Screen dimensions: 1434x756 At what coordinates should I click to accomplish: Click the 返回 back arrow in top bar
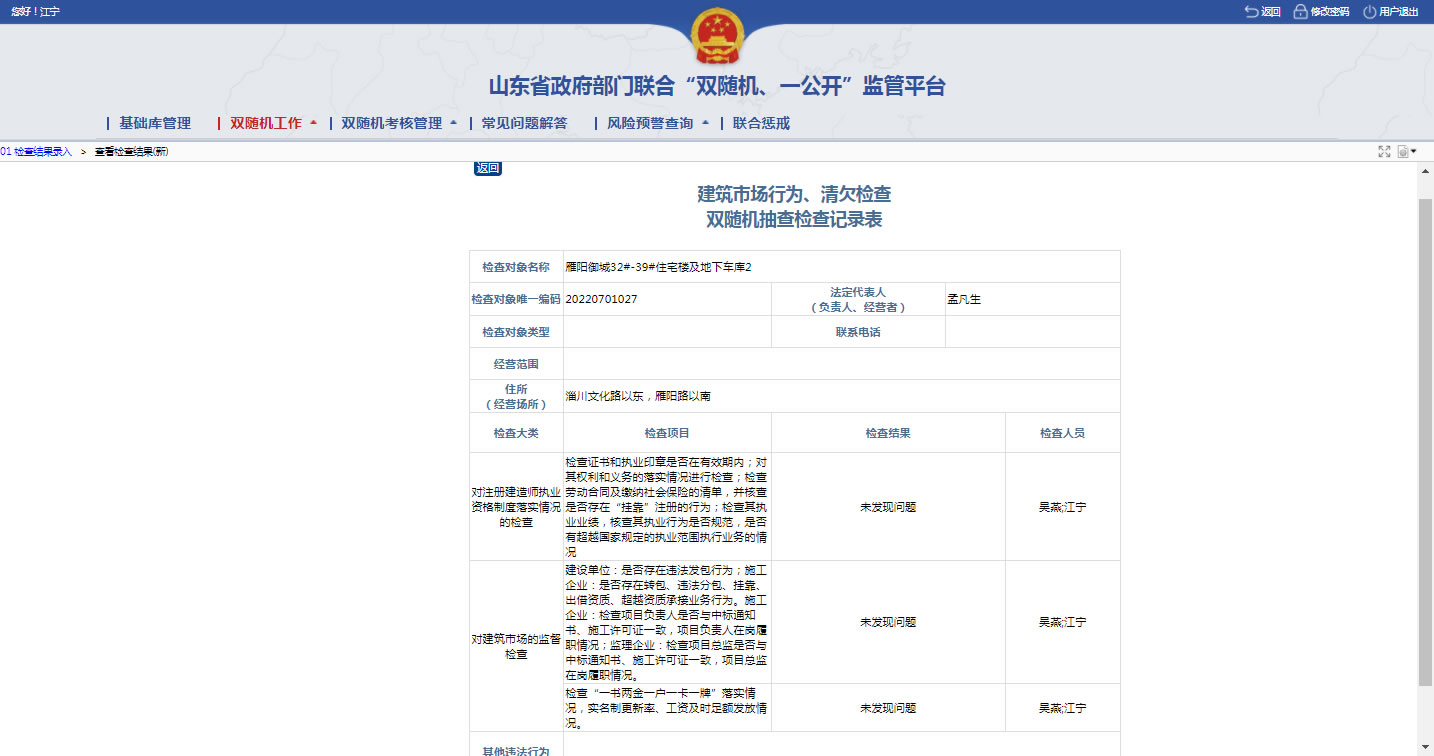coord(1262,12)
